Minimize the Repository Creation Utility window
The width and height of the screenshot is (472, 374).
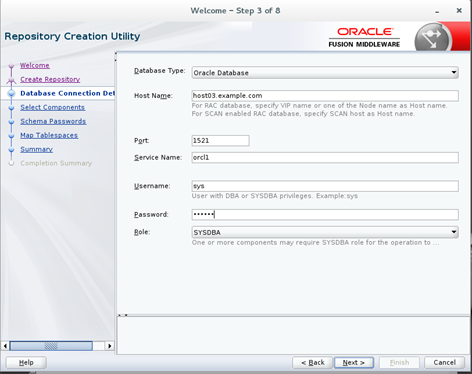437,11
